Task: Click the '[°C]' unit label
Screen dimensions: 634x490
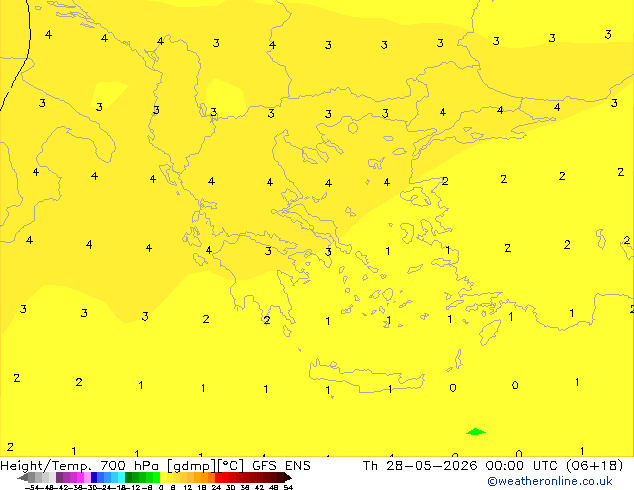Action: pyautogui.click(x=231, y=466)
